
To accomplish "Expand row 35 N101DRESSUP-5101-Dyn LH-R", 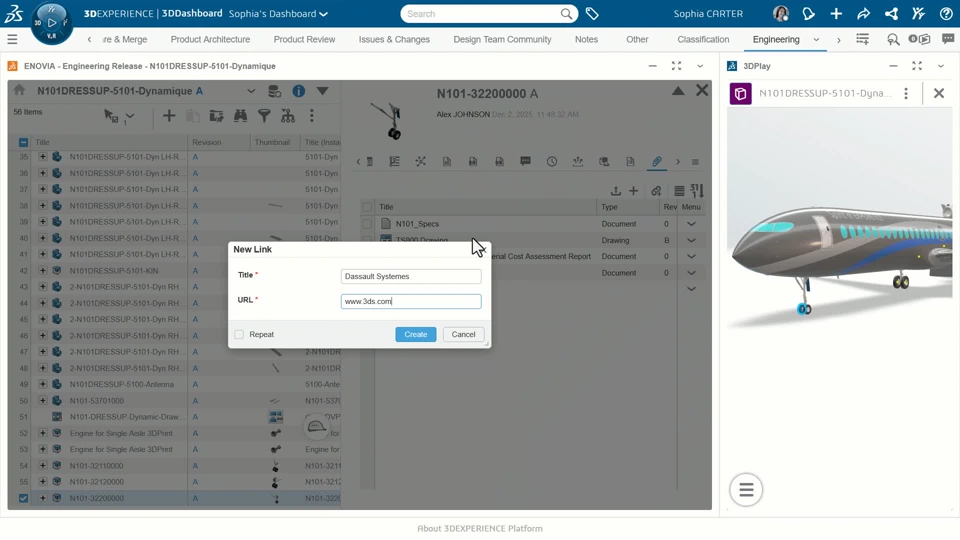I will tap(42, 157).
